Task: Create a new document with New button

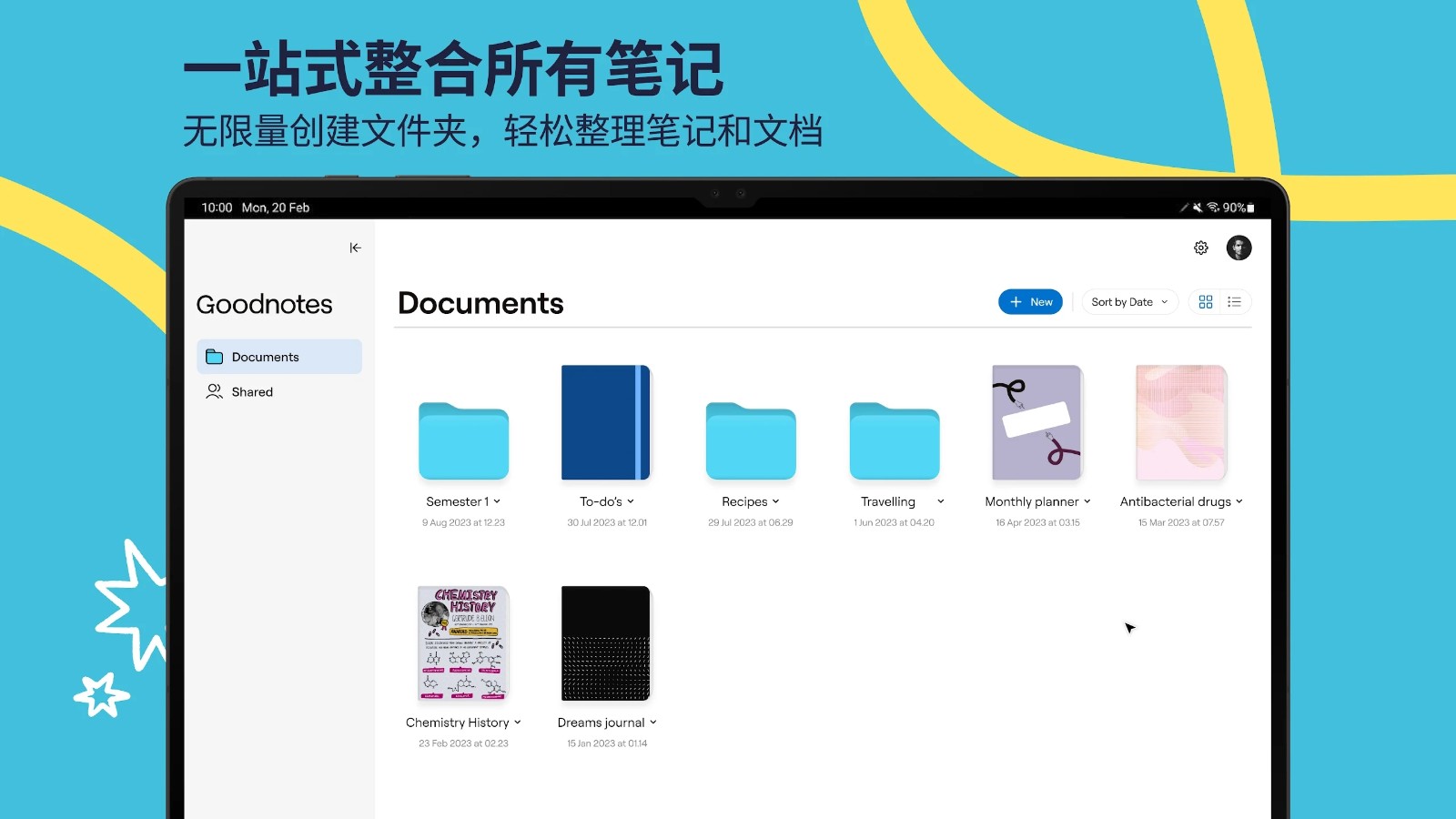Action: [x=1030, y=302]
